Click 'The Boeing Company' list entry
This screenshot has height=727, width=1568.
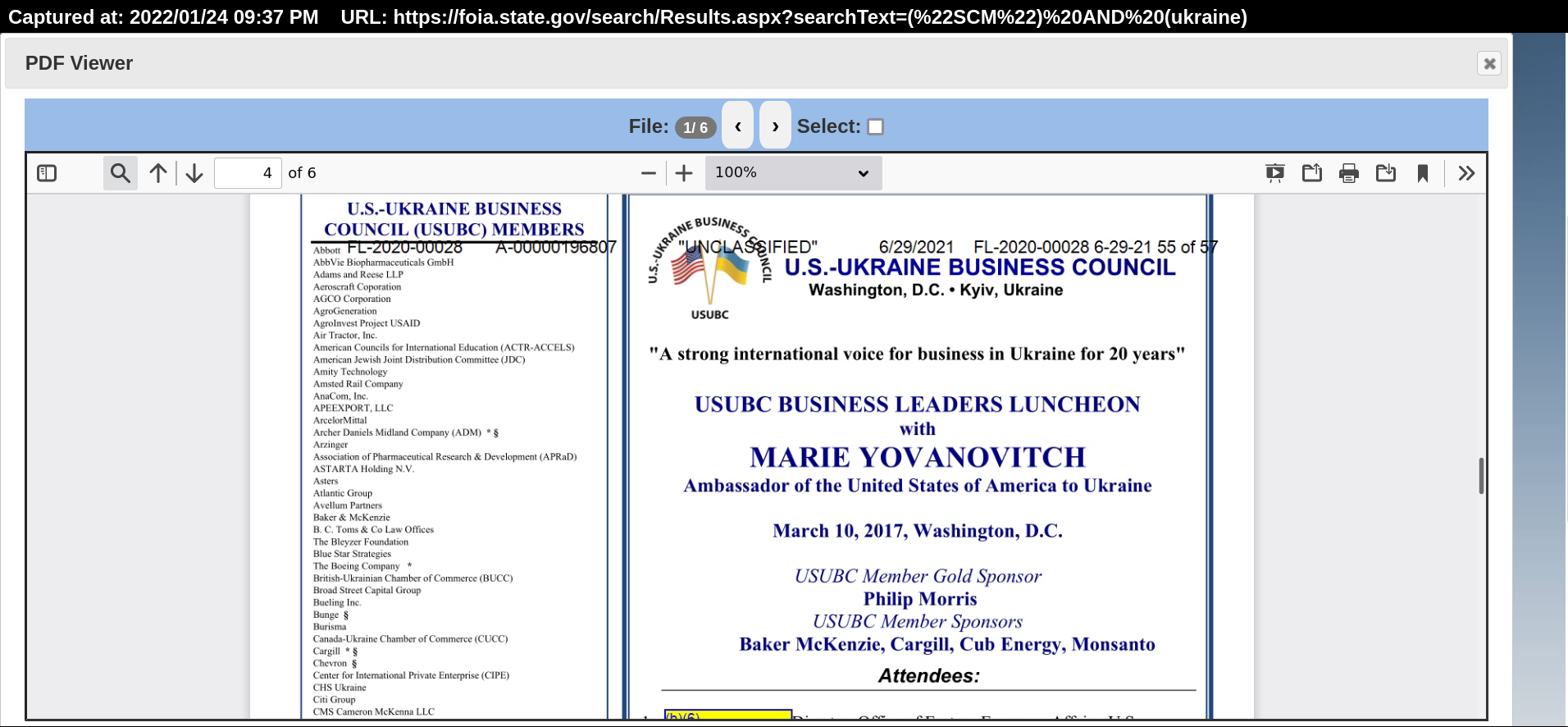point(356,566)
